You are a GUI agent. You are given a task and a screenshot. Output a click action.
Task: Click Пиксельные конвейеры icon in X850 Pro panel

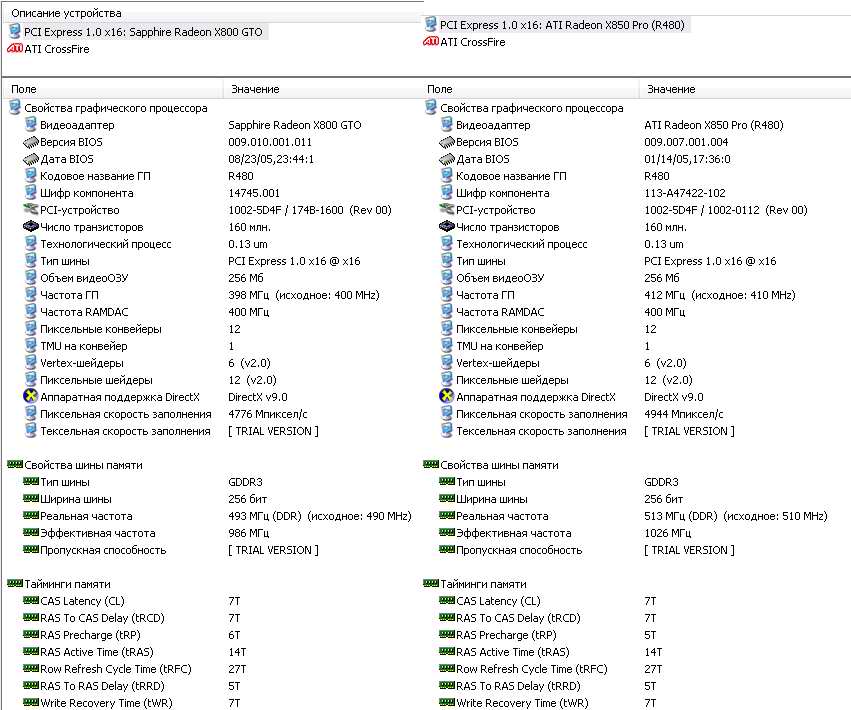(x=447, y=329)
